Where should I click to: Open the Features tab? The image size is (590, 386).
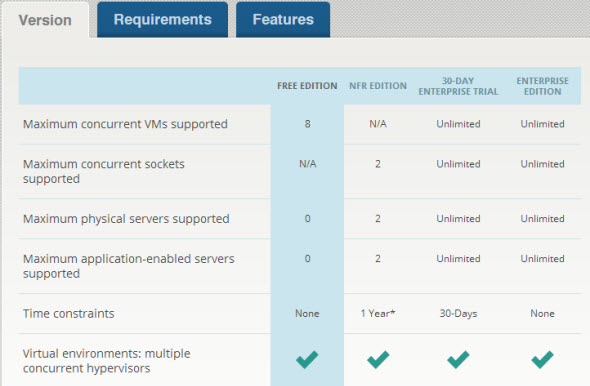click(x=283, y=20)
